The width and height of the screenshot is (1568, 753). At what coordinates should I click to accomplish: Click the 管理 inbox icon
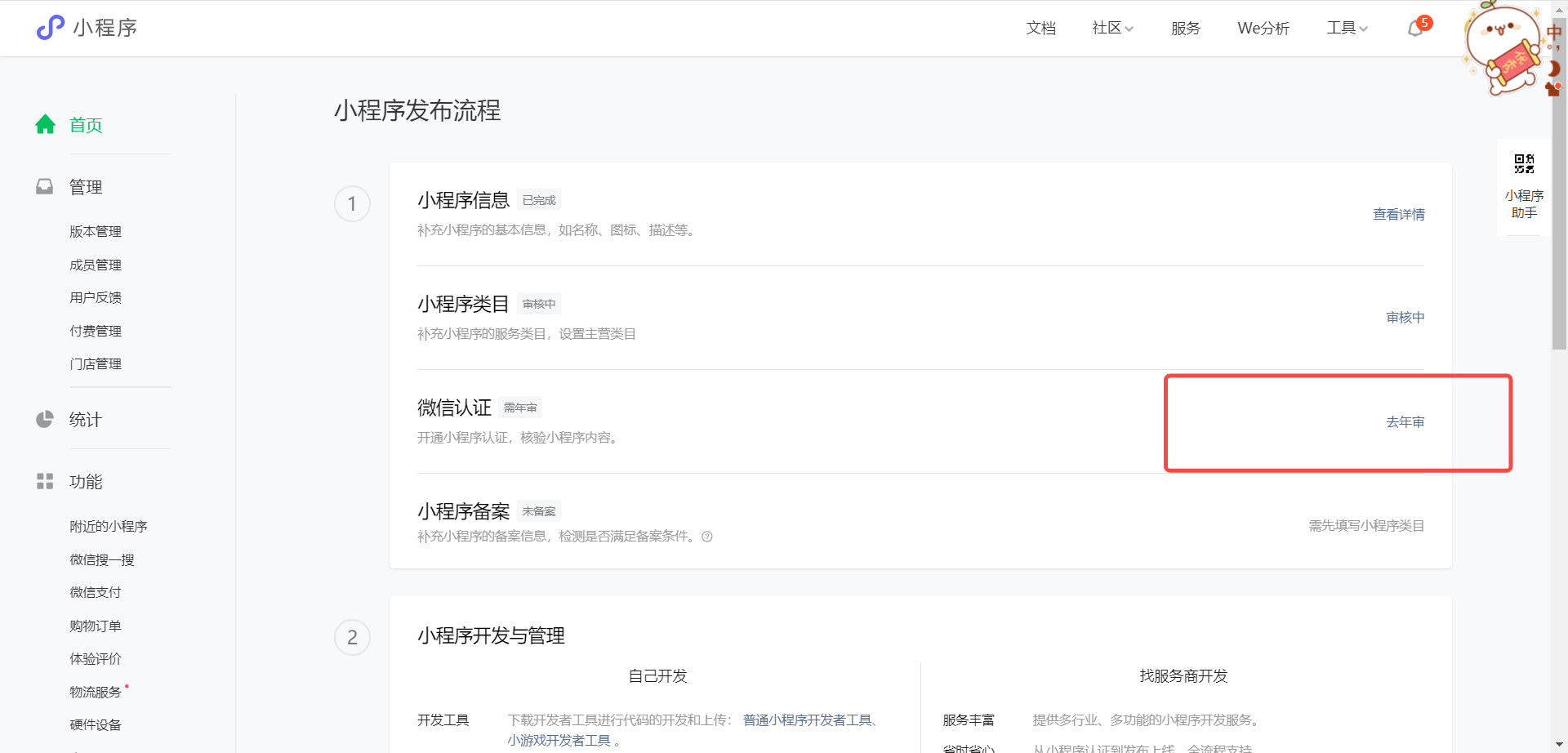point(45,187)
